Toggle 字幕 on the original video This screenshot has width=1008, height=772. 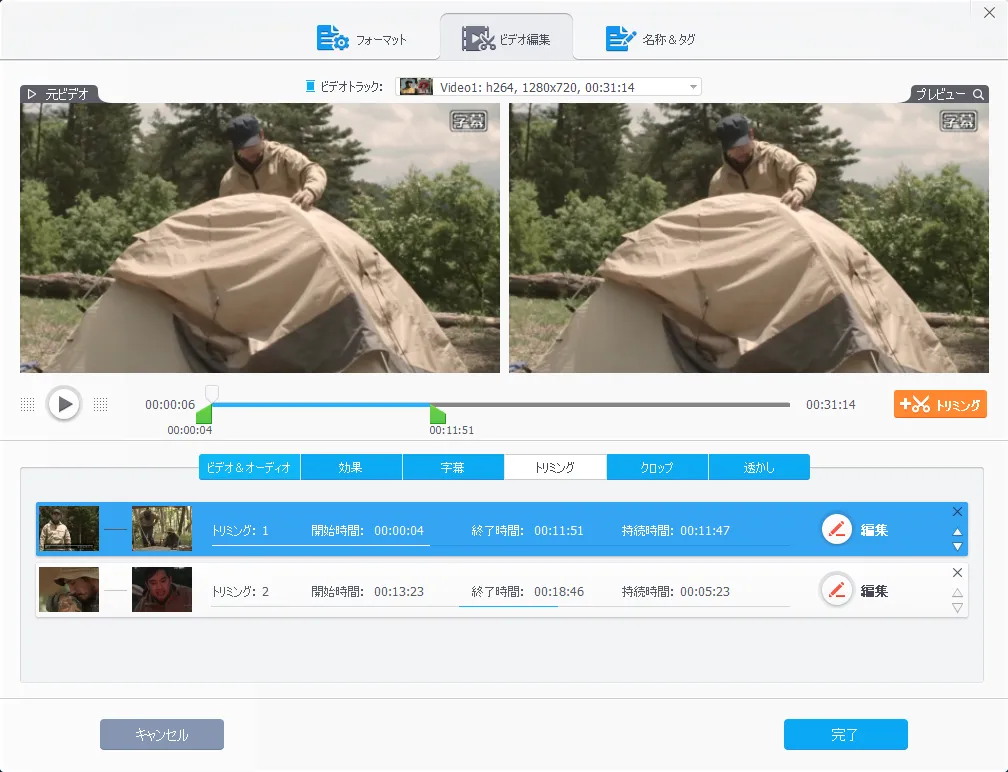(x=468, y=120)
